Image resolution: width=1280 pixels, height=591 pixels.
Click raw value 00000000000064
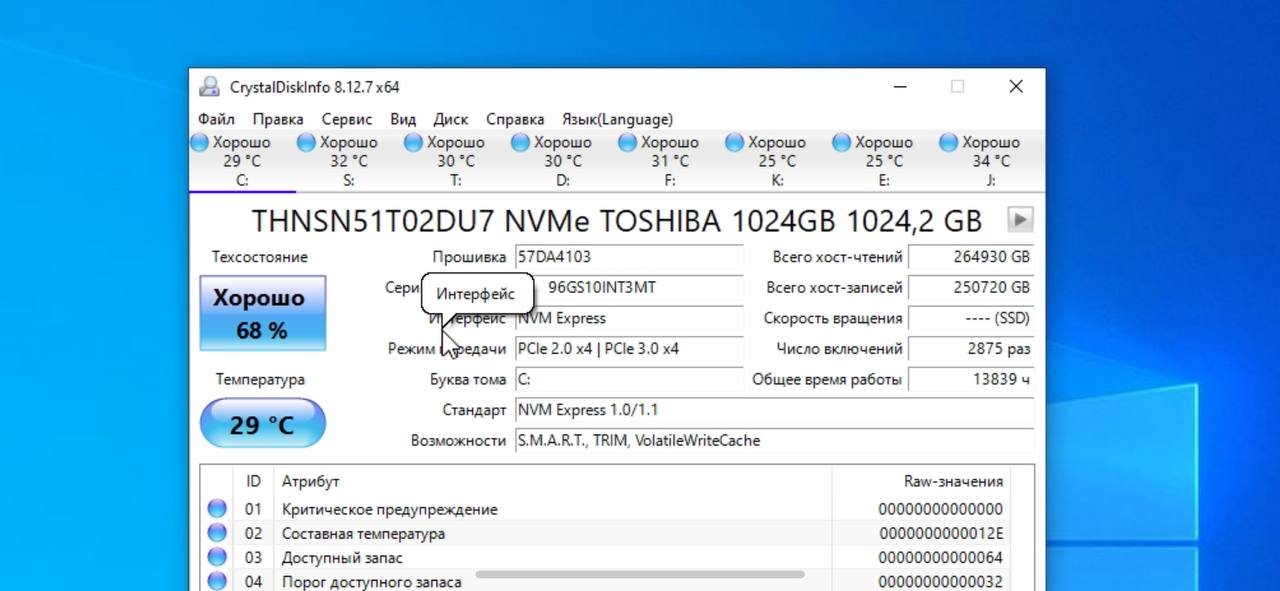coord(940,558)
